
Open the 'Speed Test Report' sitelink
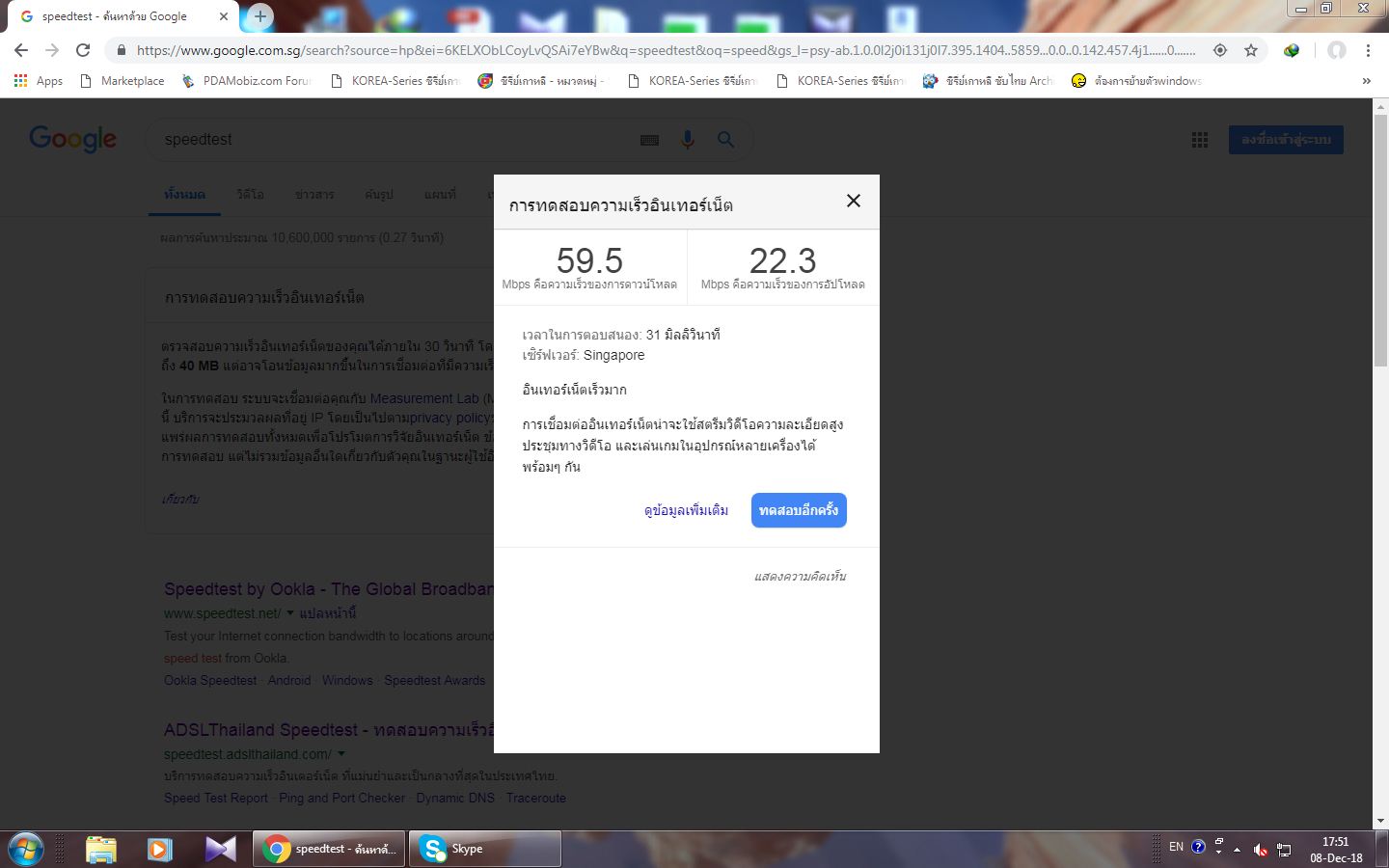[x=216, y=798]
